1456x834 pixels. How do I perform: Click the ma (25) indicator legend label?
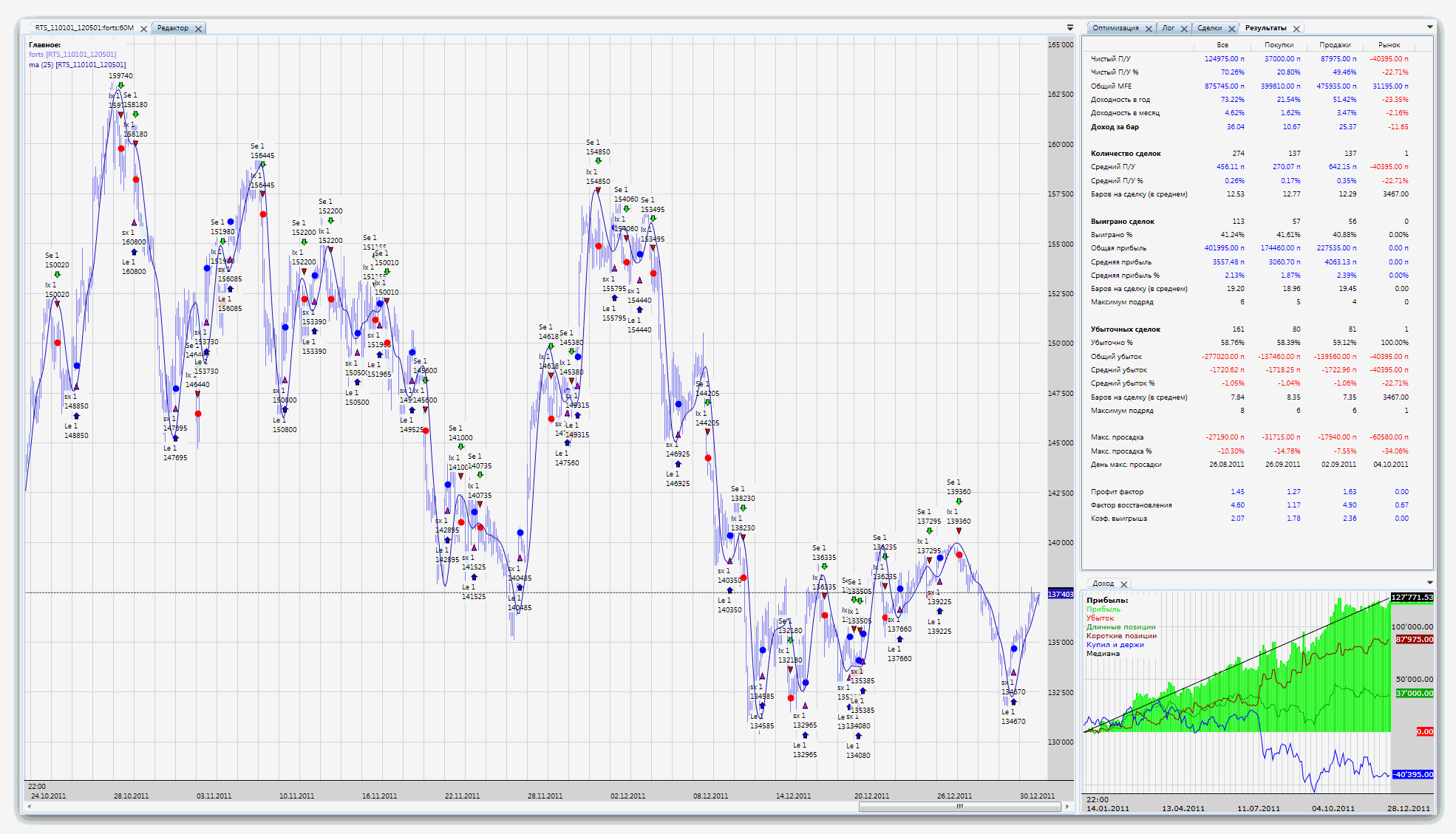77,65
